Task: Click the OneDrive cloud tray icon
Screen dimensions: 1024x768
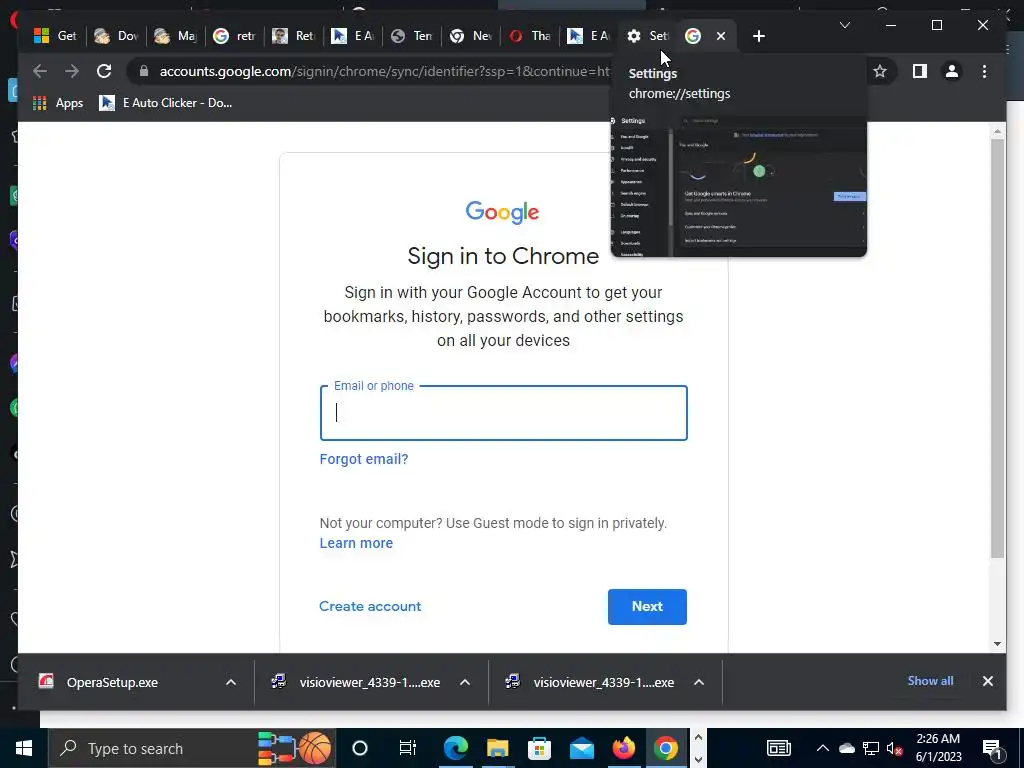Action: click(x=846, y=748)
